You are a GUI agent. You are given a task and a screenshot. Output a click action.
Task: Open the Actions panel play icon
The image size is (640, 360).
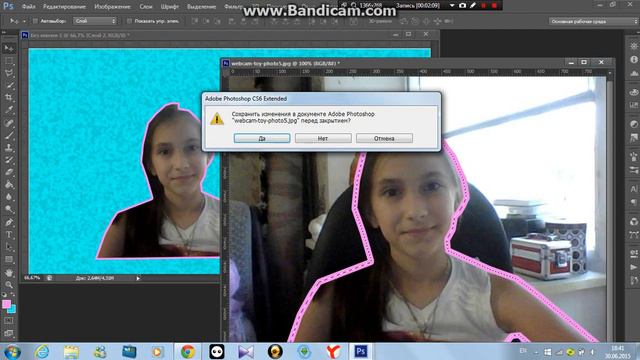(x=634, y=267)
